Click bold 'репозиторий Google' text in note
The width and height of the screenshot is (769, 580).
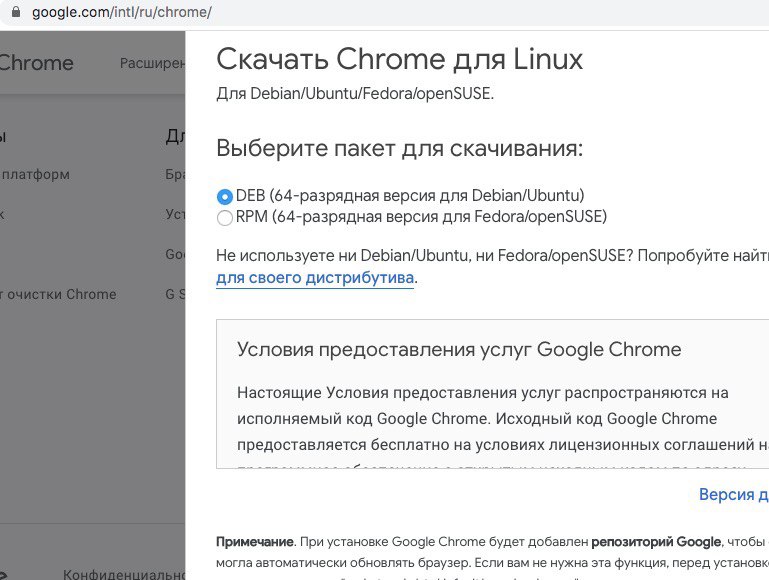[x=656, y=542]
